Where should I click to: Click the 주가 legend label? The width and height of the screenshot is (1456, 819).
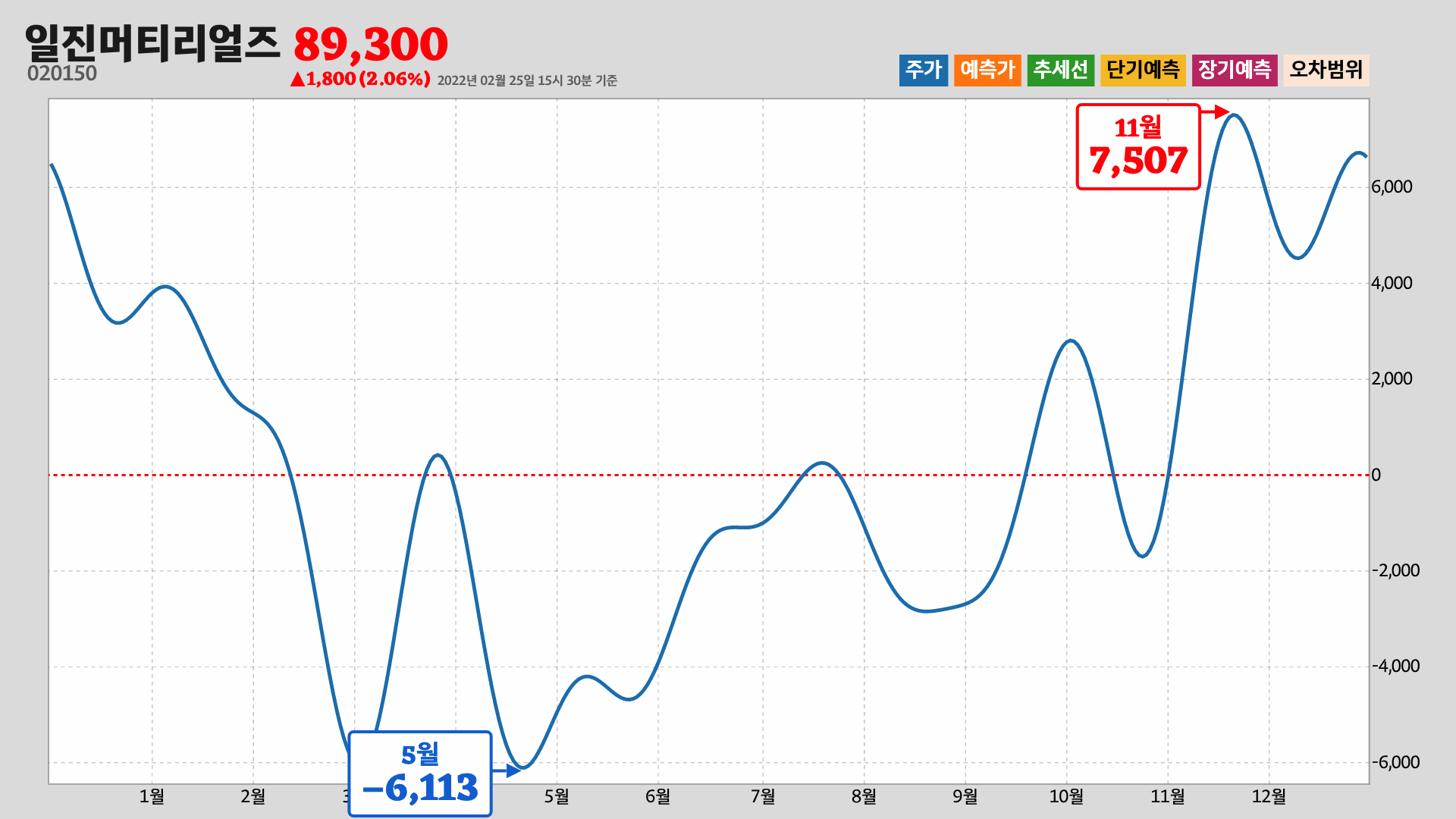pyautogui.click(x=924, y=70)
